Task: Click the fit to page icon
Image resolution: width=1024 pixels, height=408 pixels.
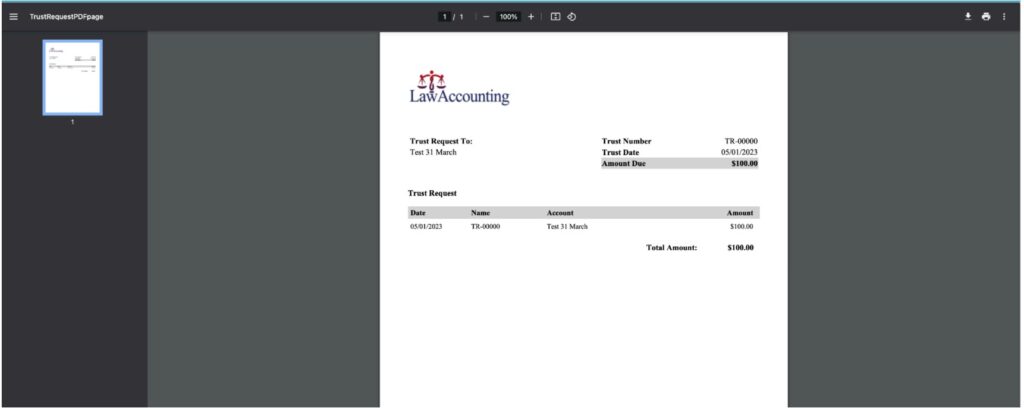Action: 555,17
